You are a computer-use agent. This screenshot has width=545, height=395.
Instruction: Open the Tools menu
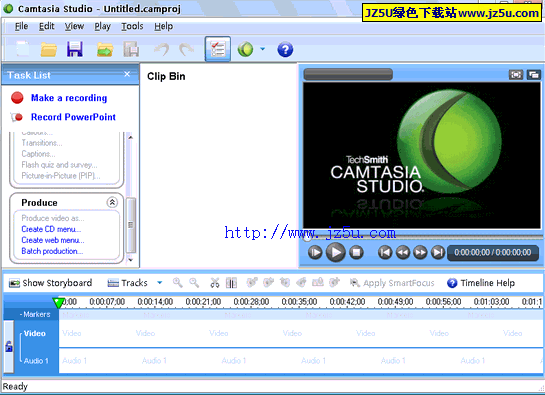(x=132, y=26)
